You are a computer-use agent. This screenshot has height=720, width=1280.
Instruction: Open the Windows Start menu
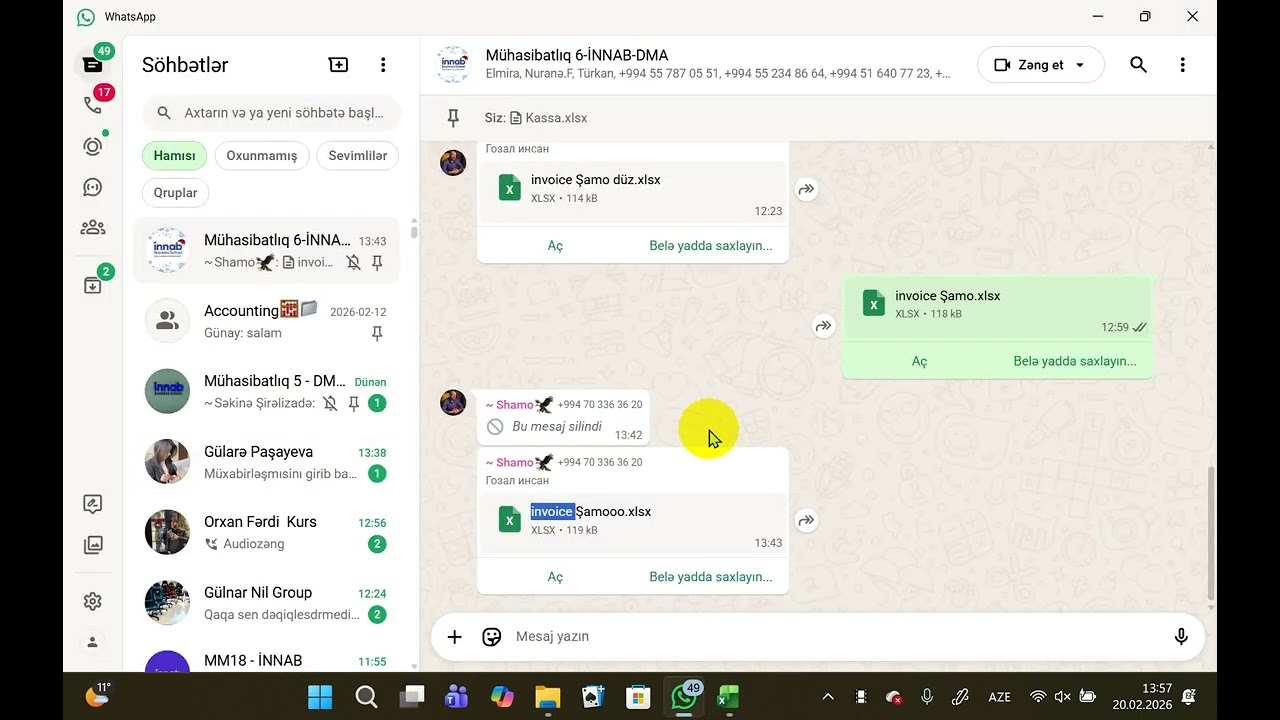pos(320,697)
